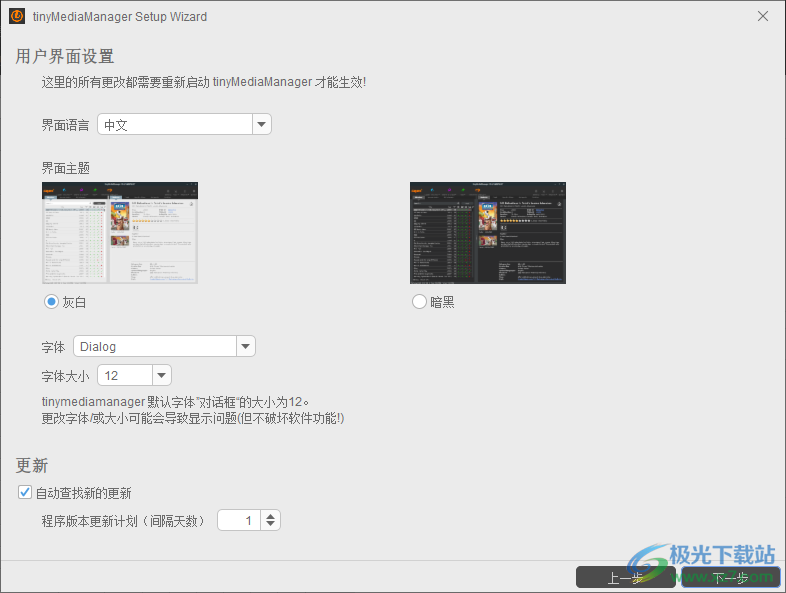Select the 暗黑 dark theme radio button
The height and width of the screenshot is (593, 786).
419,302
